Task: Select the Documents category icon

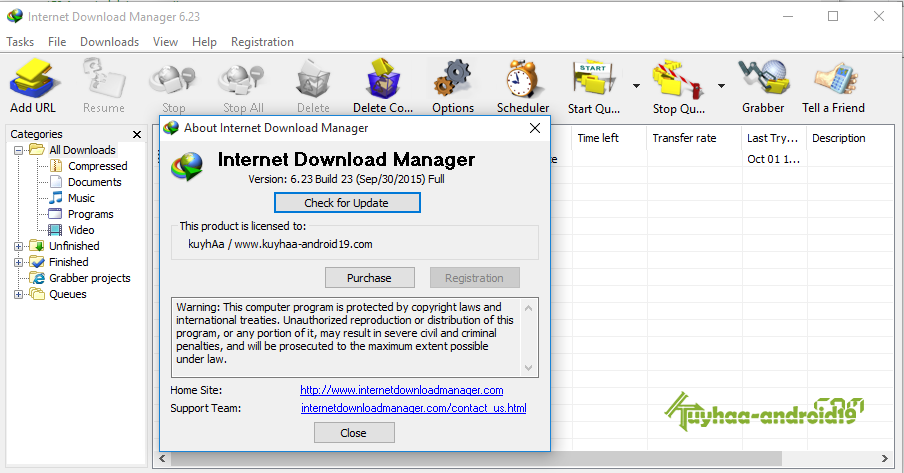Action: tap(56, 182)
